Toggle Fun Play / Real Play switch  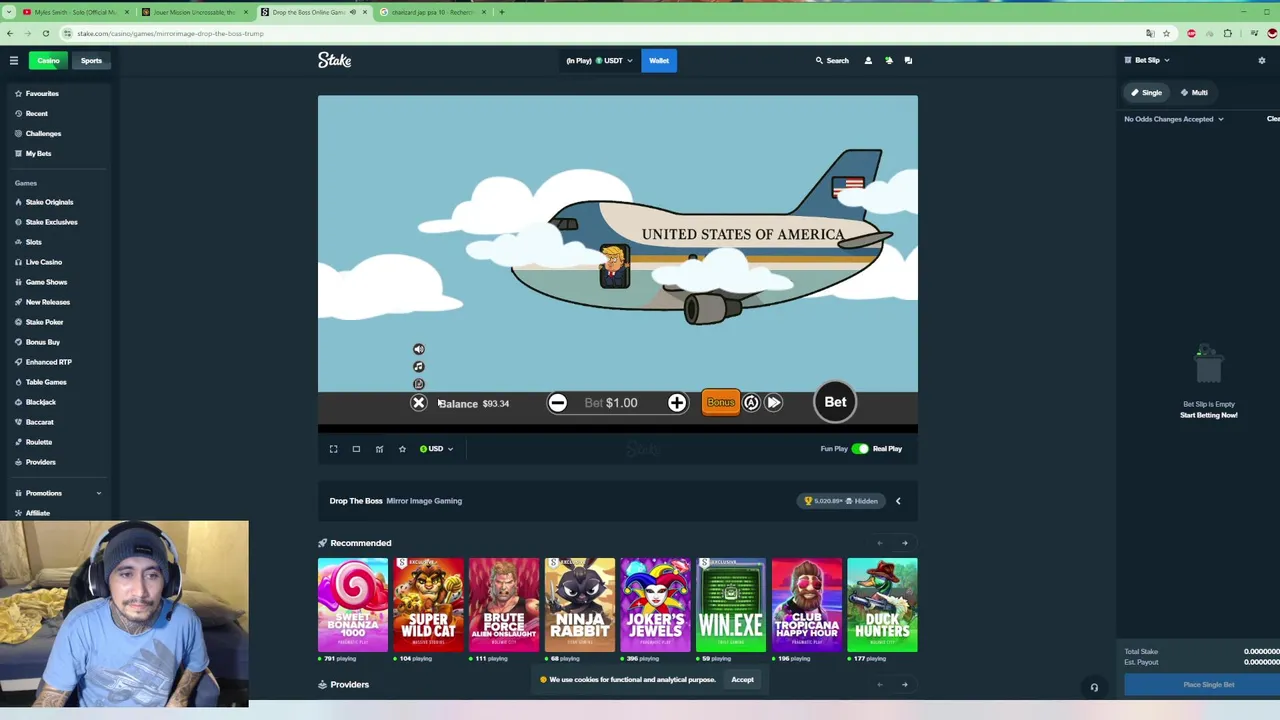860,449
